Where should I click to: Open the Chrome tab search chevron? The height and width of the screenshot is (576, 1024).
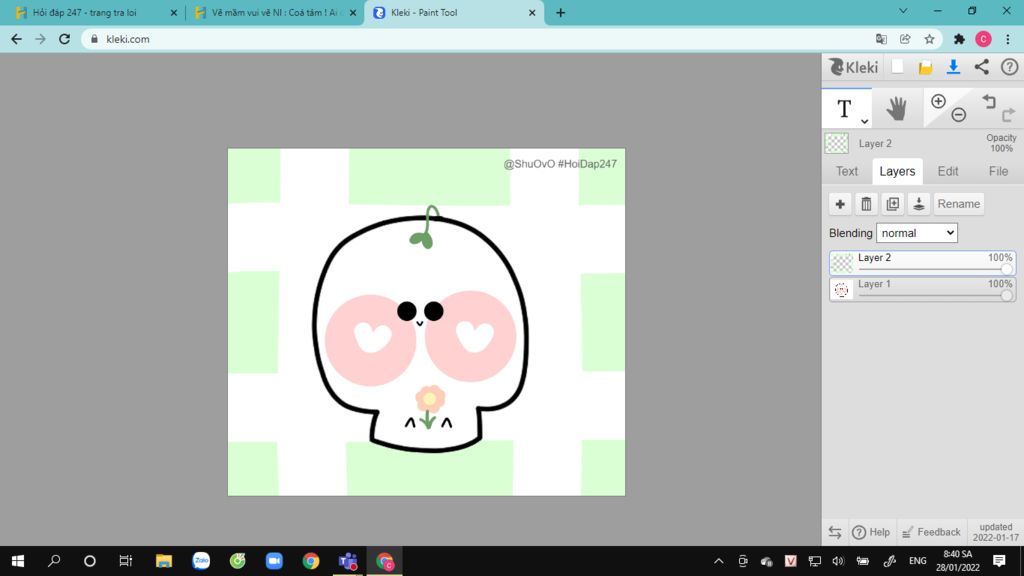click(903, 11)
